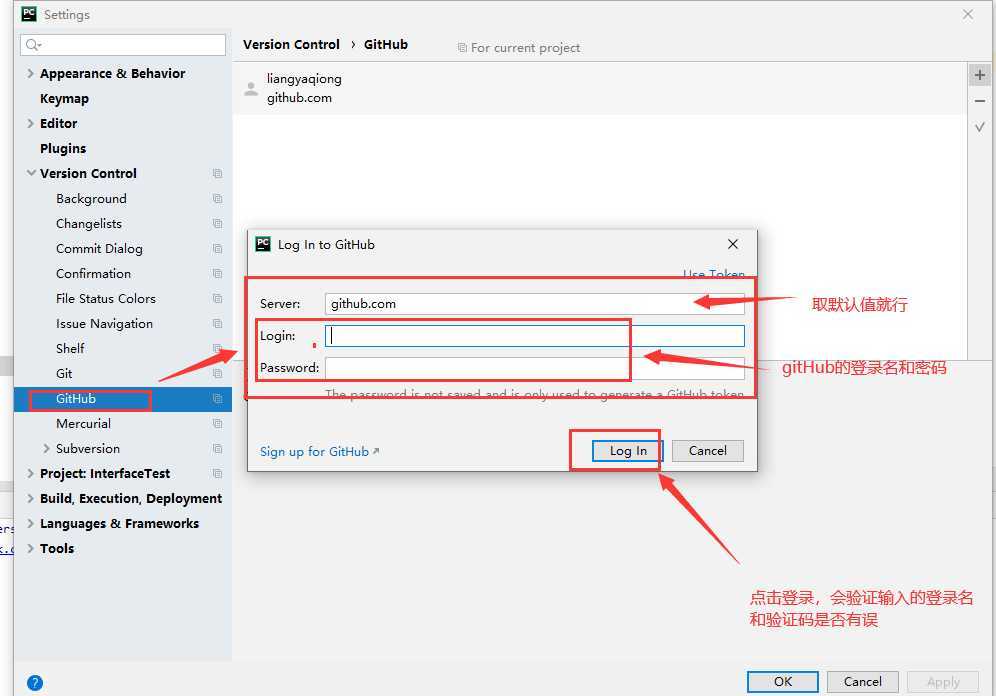The image size is (996, 696).
Task: Collapse the Version Control section
Action: tap(30, 173)
